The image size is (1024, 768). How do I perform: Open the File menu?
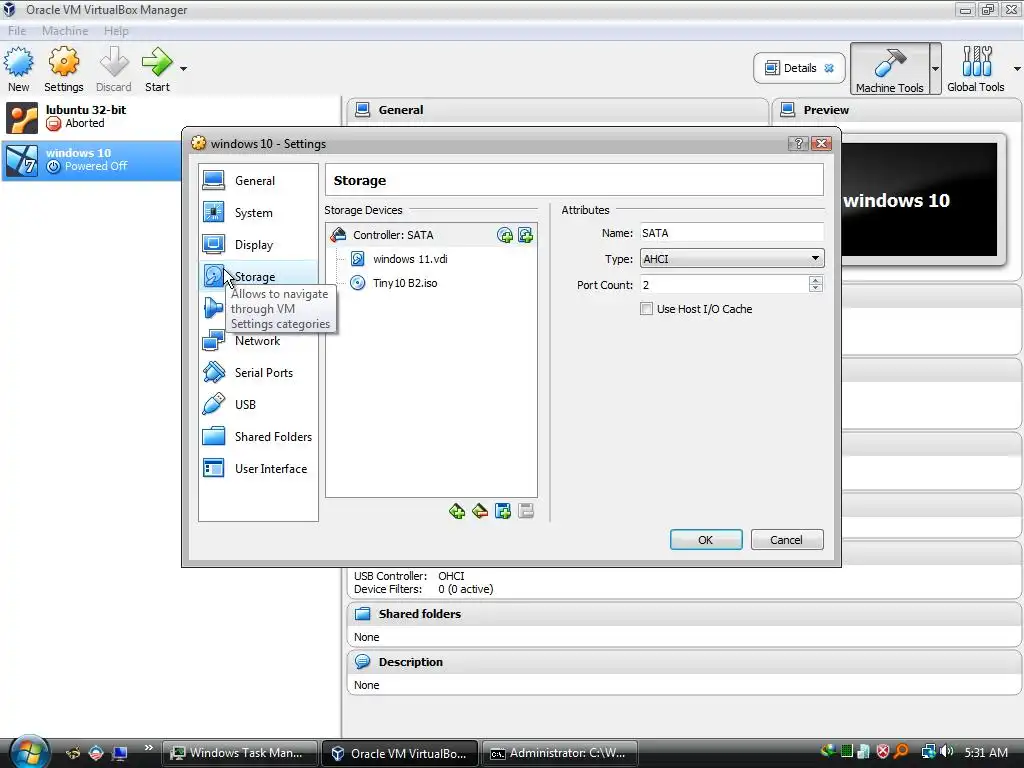pos(17,31)
